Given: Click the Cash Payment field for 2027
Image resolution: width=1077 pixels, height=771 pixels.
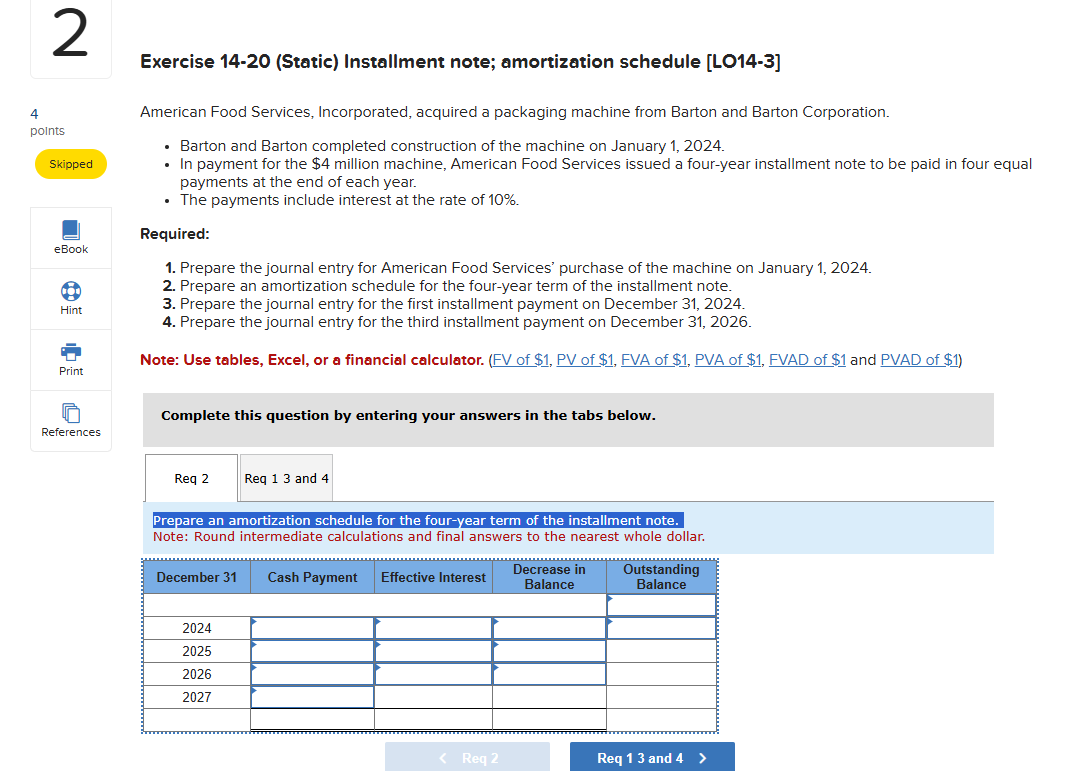Looking at the screenshot, I should [312, 697].
